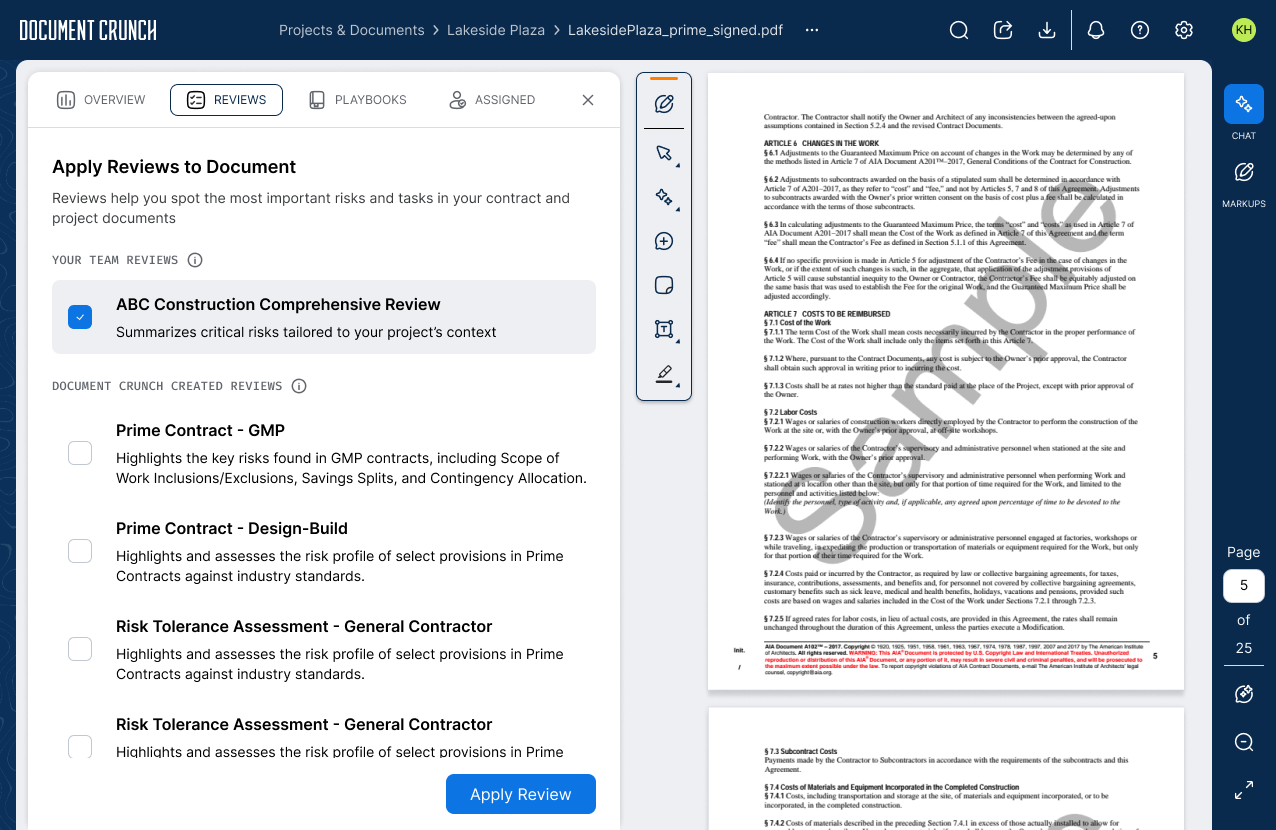Viewport: 1276px width, 830px height.
Task: Click the expand fullscreen arrows icon
Action: tap(1244, 790)
